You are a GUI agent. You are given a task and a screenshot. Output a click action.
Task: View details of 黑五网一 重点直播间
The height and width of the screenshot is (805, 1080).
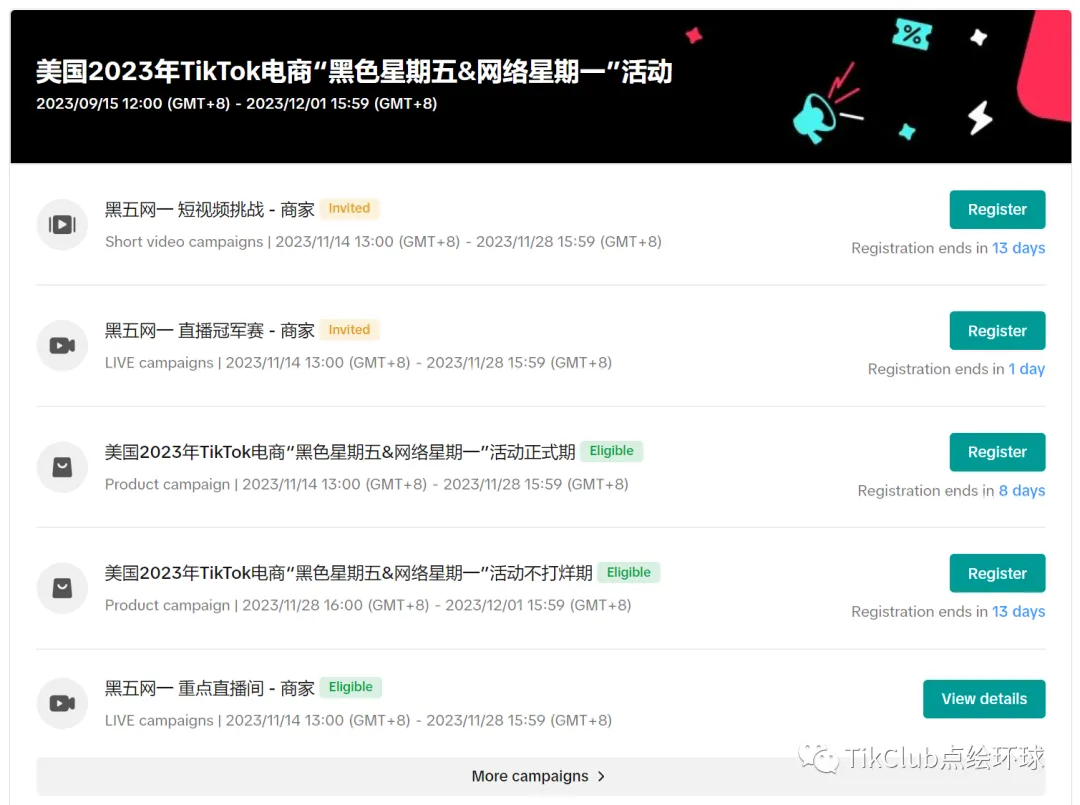(x=984, y=699)
